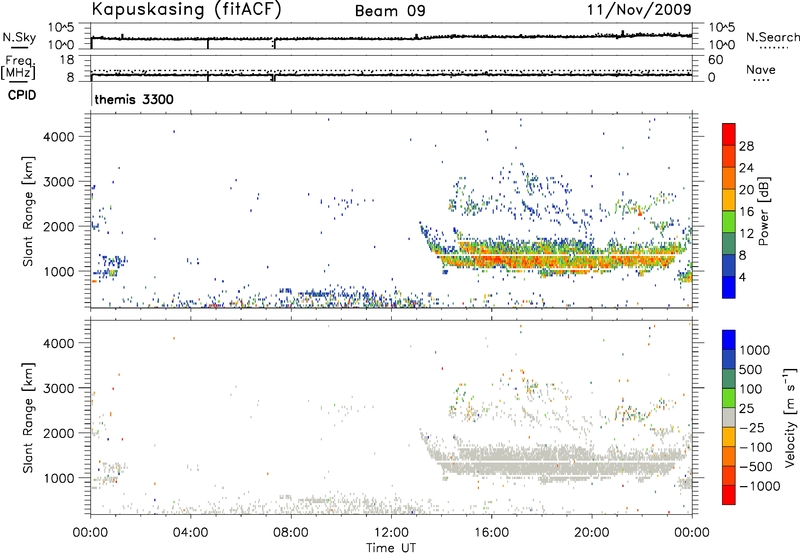Click the '28' tick on power colorbar
The width and height of the screenshot is (800, 554).
pyautogui.click(x=746, y=146)
